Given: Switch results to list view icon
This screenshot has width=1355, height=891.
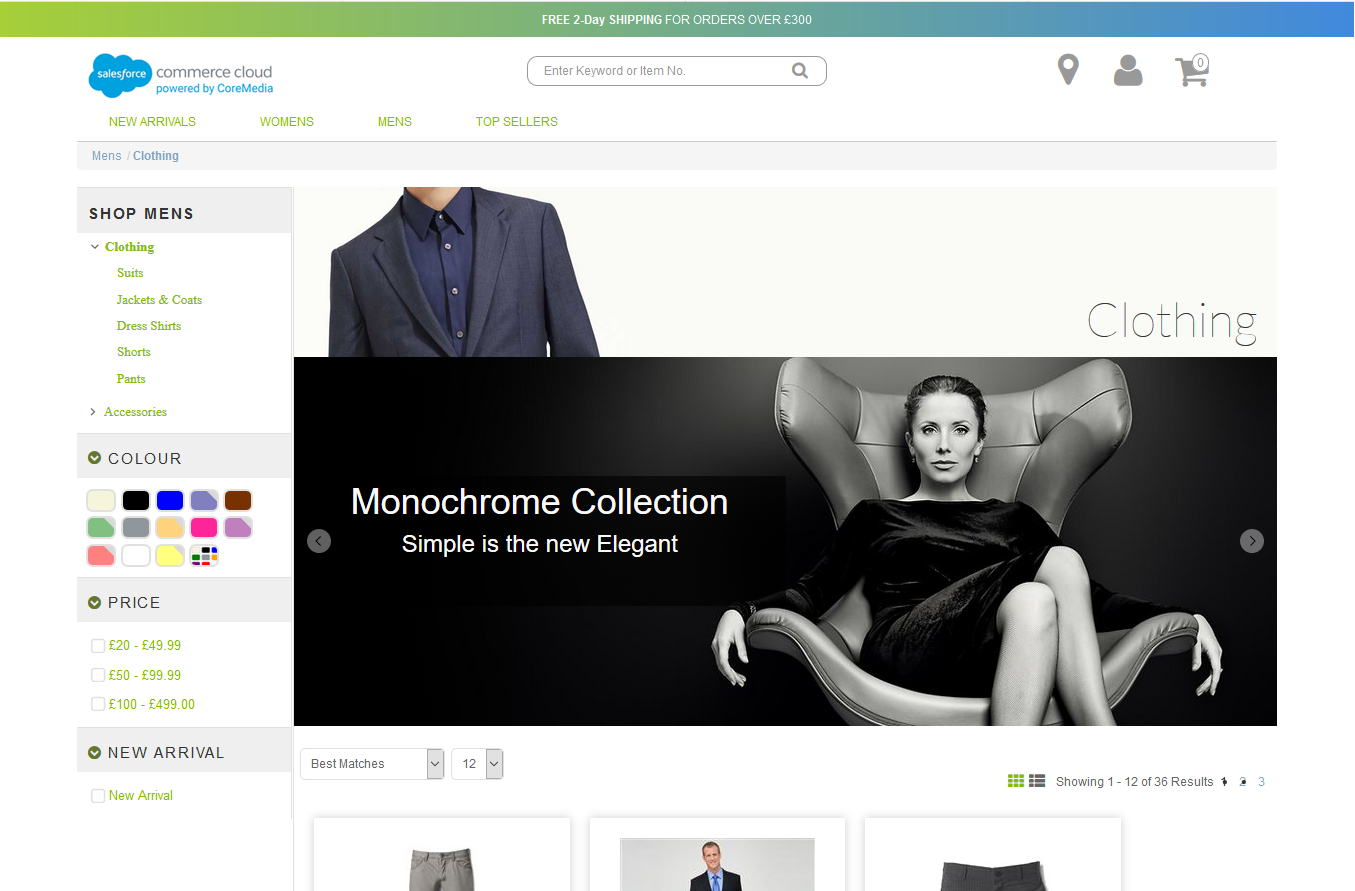Looking at the screenshot, I should tap(1037, 781).
